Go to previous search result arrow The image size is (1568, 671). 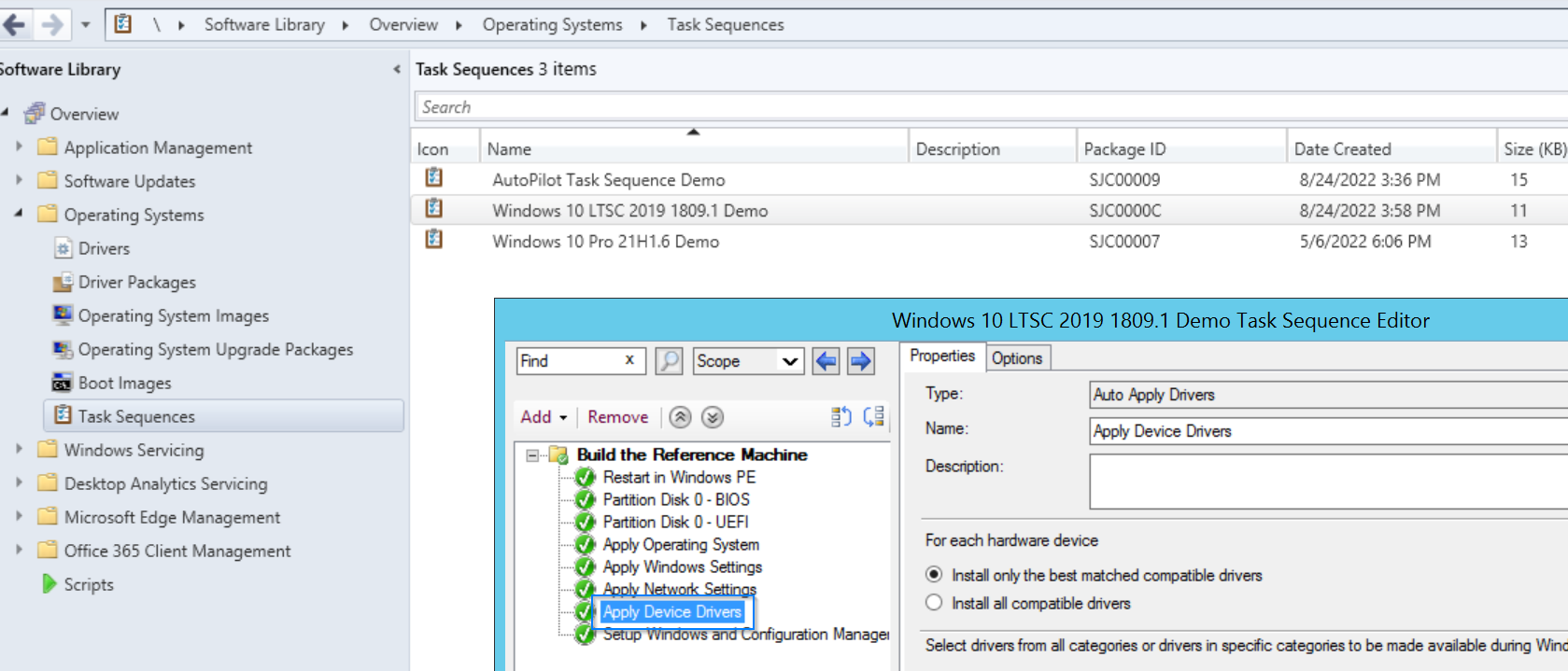[826, 361]
